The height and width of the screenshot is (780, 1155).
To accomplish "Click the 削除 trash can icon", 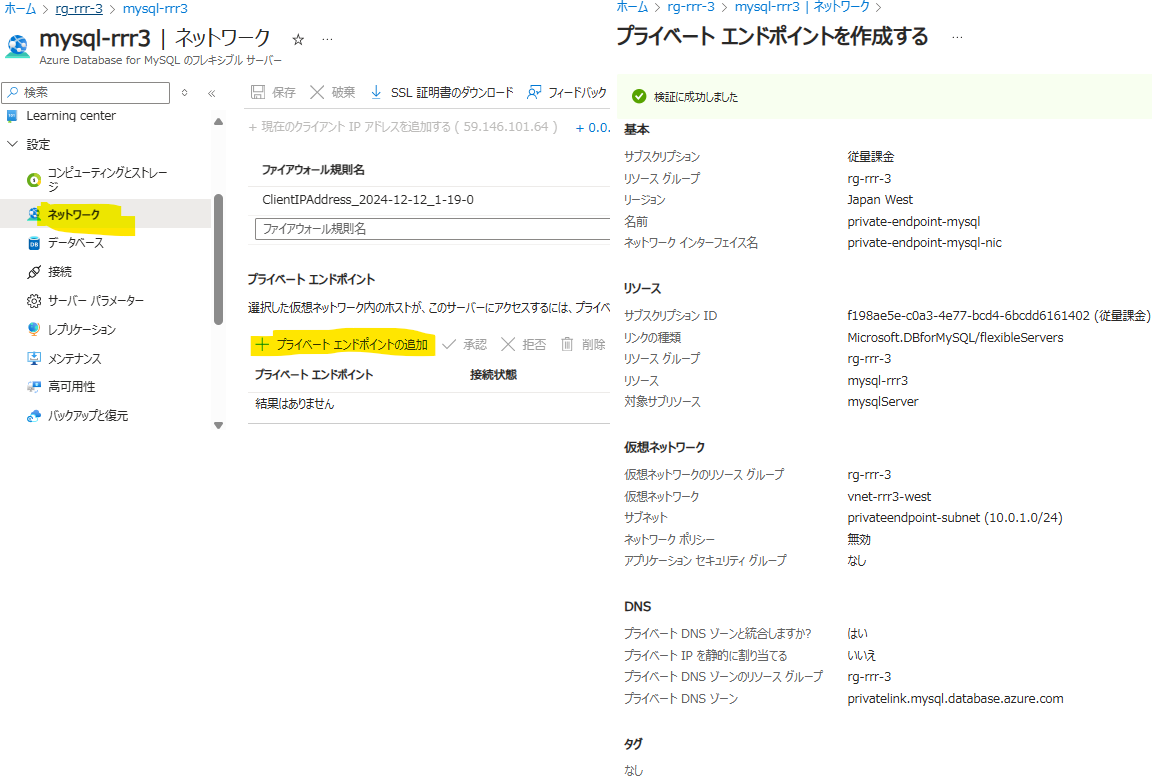I will coord(566,345).
